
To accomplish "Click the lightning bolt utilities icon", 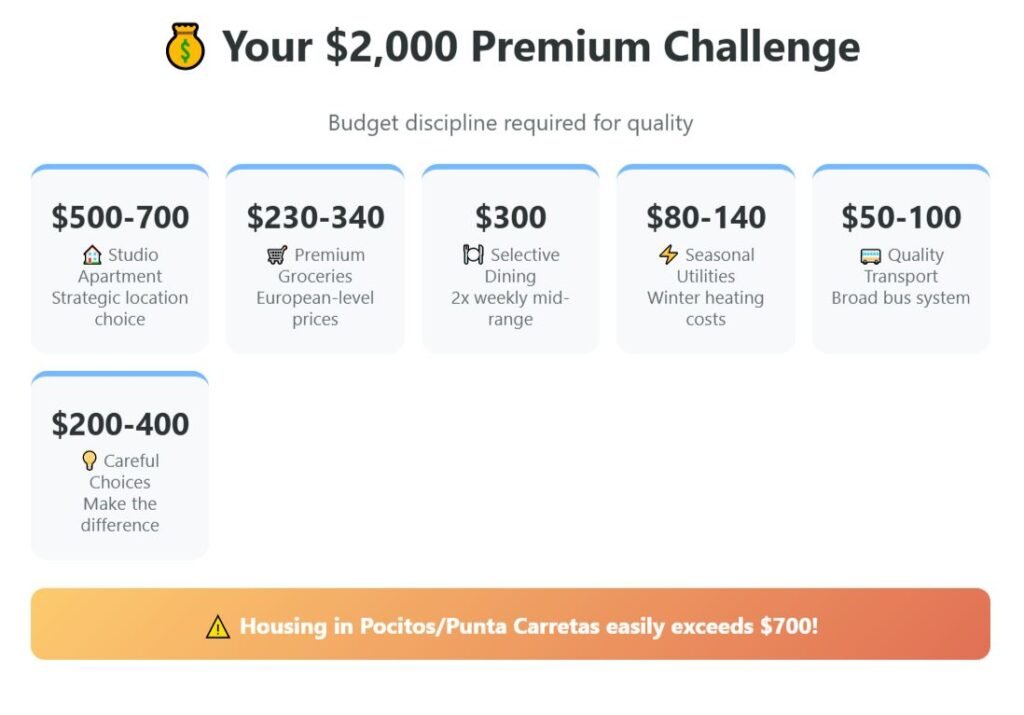I will click(668, 255).
